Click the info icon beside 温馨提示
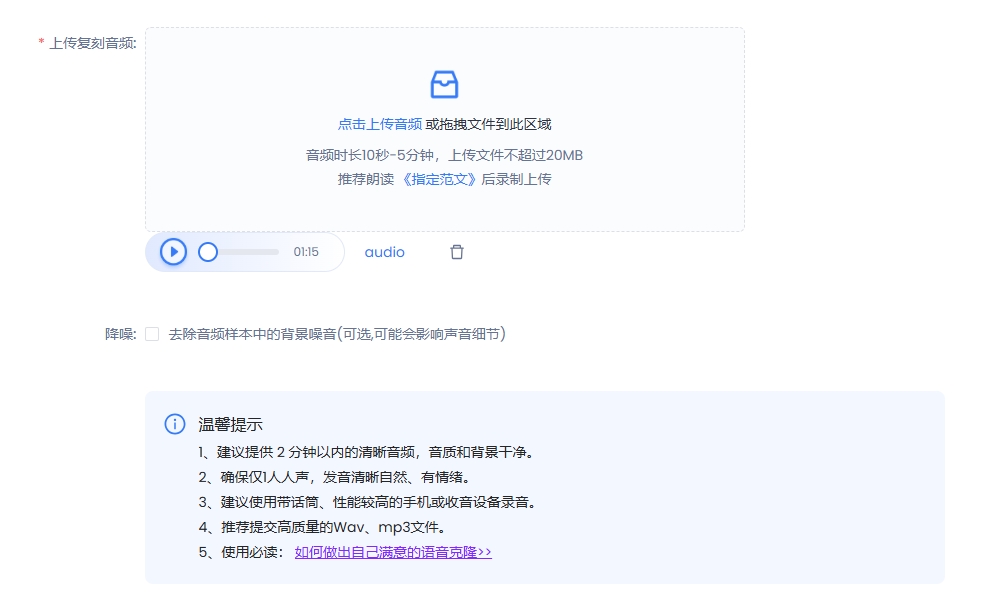The height and width of the screenshot is (602, 1004). [175, 424]
